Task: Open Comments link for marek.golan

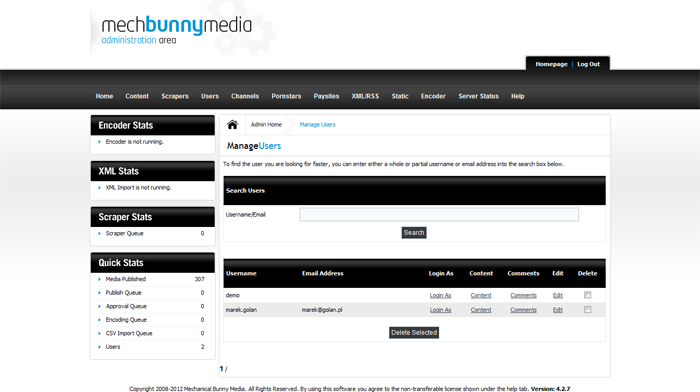Action: pyautogui.click(x=523, y=310)
